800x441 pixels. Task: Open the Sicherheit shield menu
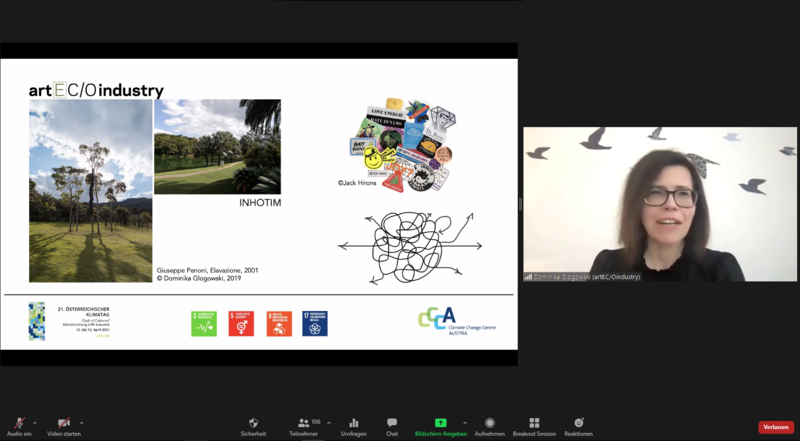pyautogui.click(x=253, y=426)
